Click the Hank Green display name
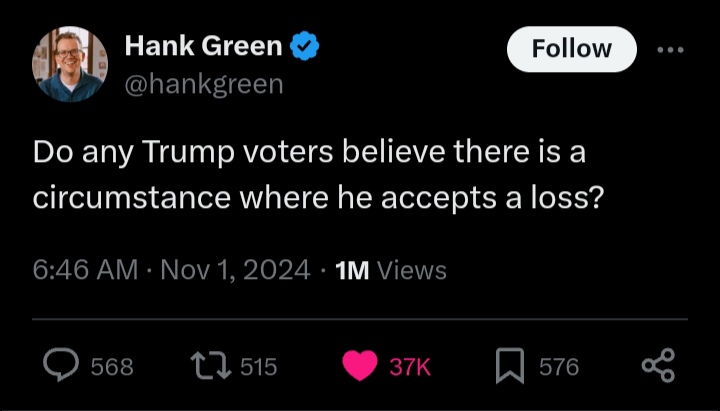The width and height of the screenshot is (720, 411). pos(203,46)
